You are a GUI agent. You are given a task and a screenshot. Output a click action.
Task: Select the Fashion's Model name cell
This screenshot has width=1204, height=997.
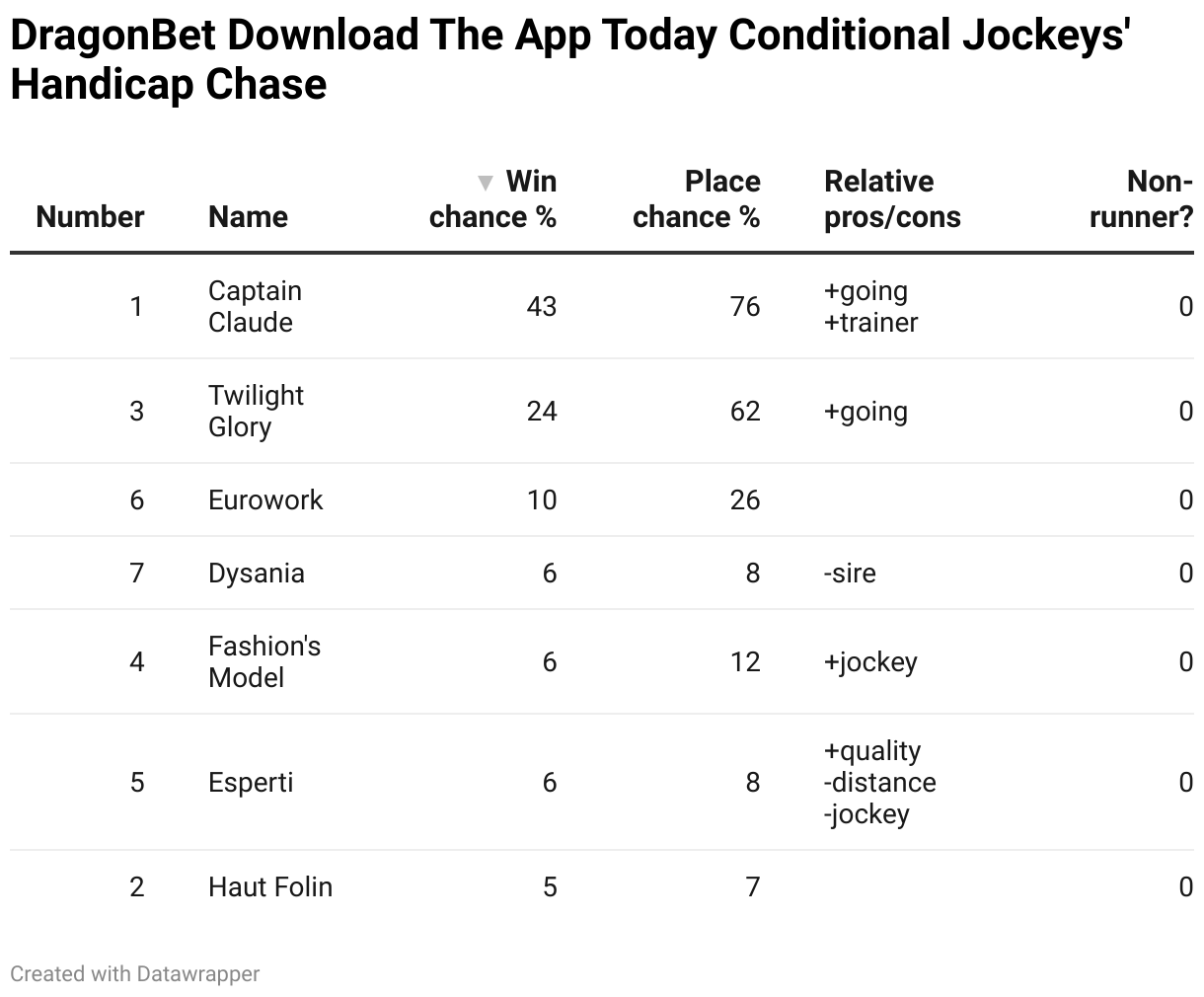pos(264,662)
